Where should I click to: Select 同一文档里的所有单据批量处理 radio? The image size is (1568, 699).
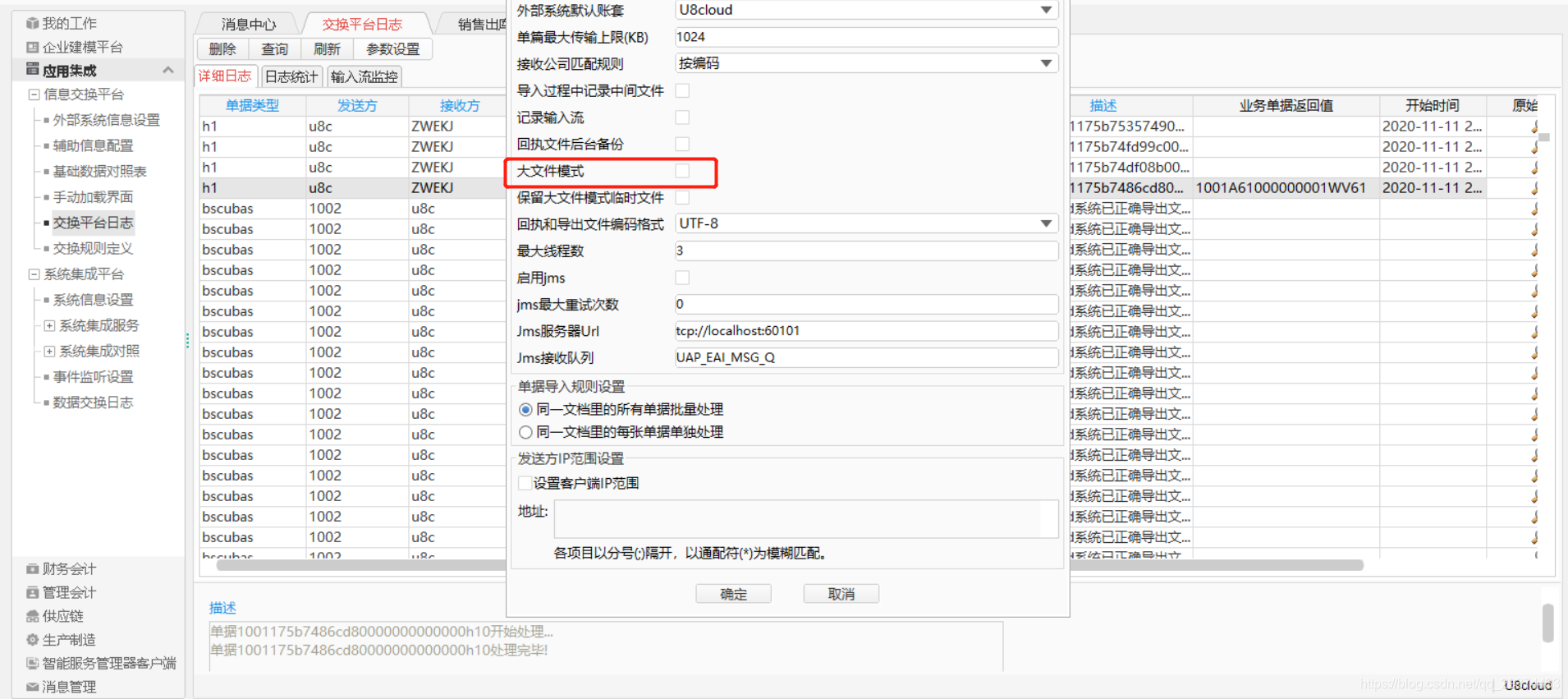(x=525, y=409)
